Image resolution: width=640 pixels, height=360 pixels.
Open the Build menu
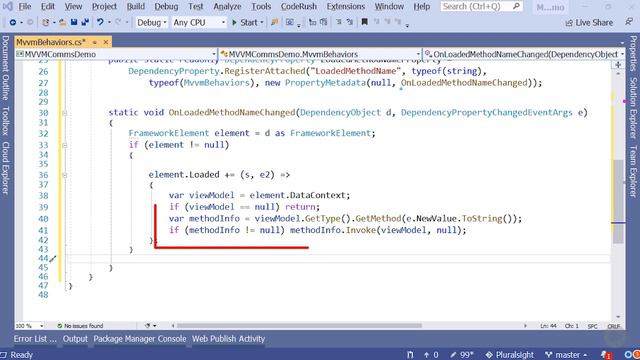(x=136, y=7)
